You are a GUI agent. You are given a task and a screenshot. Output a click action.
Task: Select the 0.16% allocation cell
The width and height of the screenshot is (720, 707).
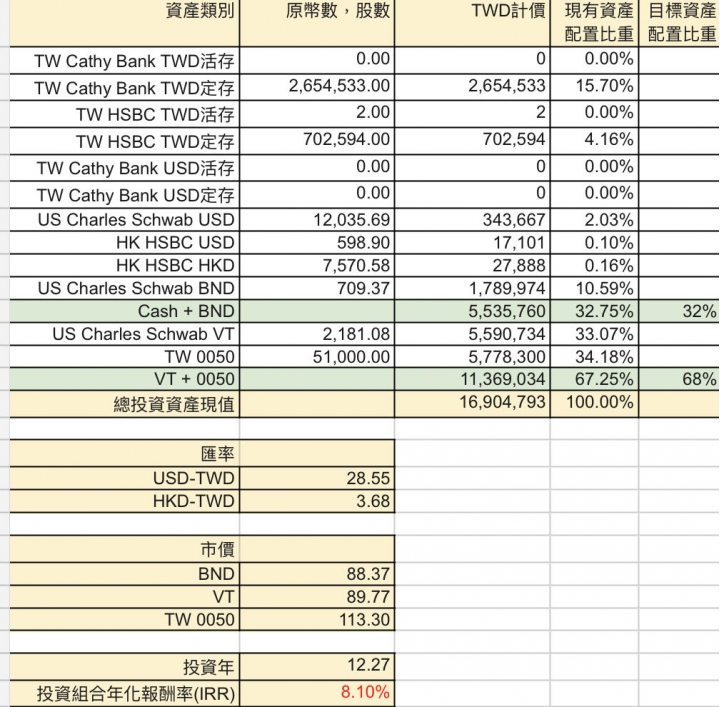click(594, 265)
